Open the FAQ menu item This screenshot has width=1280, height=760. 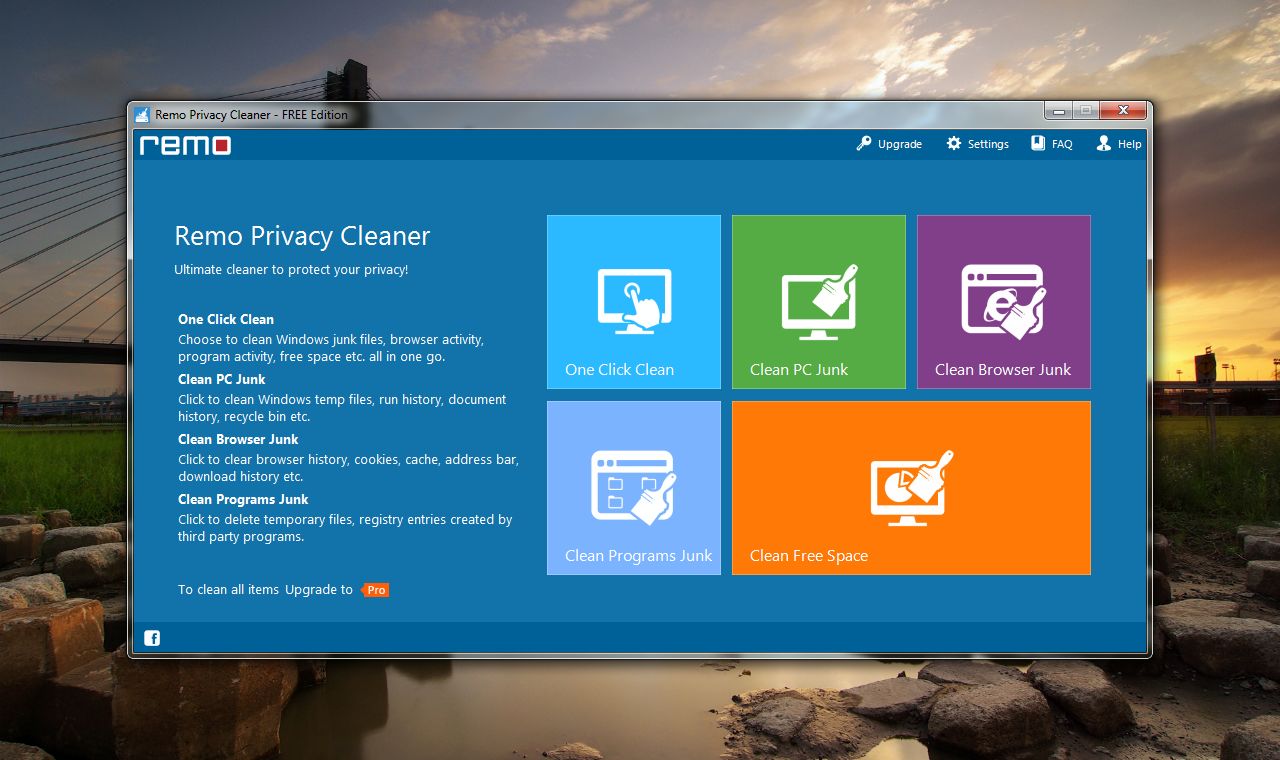(1051, 144)
